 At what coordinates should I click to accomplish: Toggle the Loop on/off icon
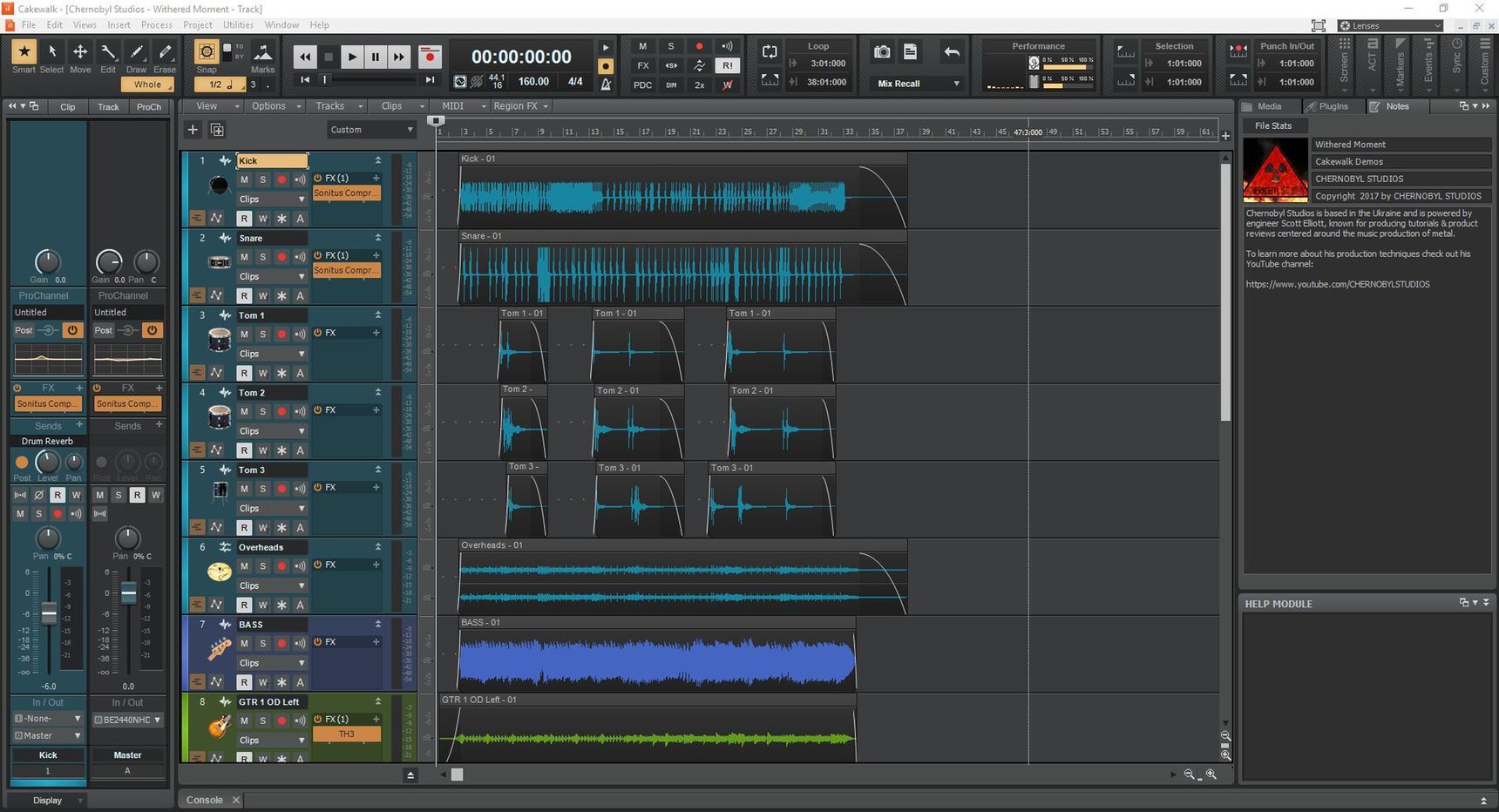coord(770,51)
